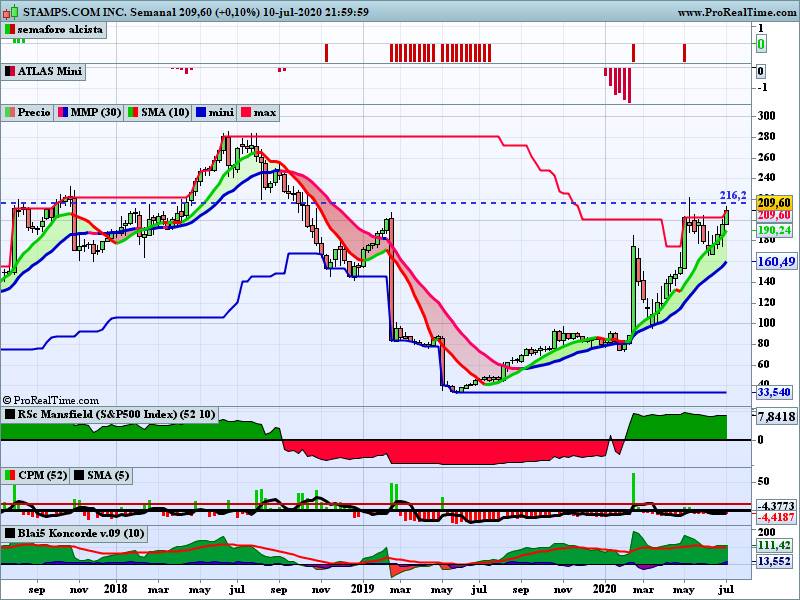Viewport: 800px width, 600px height.
Task: Select the SMA (10) legend label
Action: pyautogui.click(x=165, y=112)
